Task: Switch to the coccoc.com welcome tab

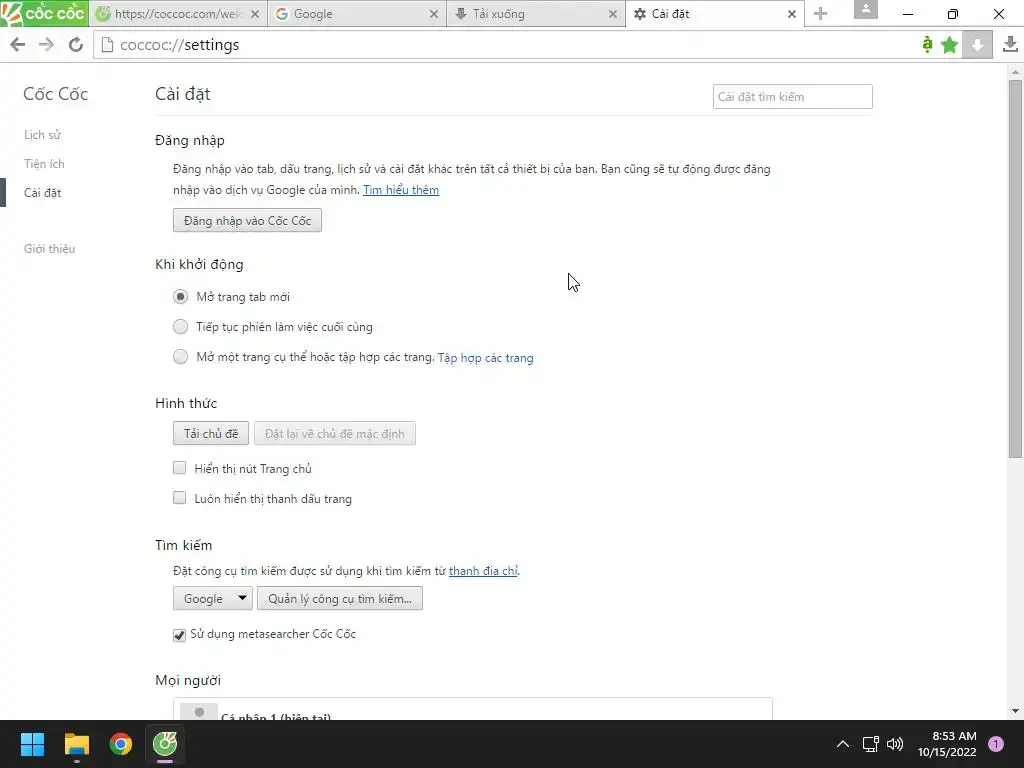Action: [178, 14]
